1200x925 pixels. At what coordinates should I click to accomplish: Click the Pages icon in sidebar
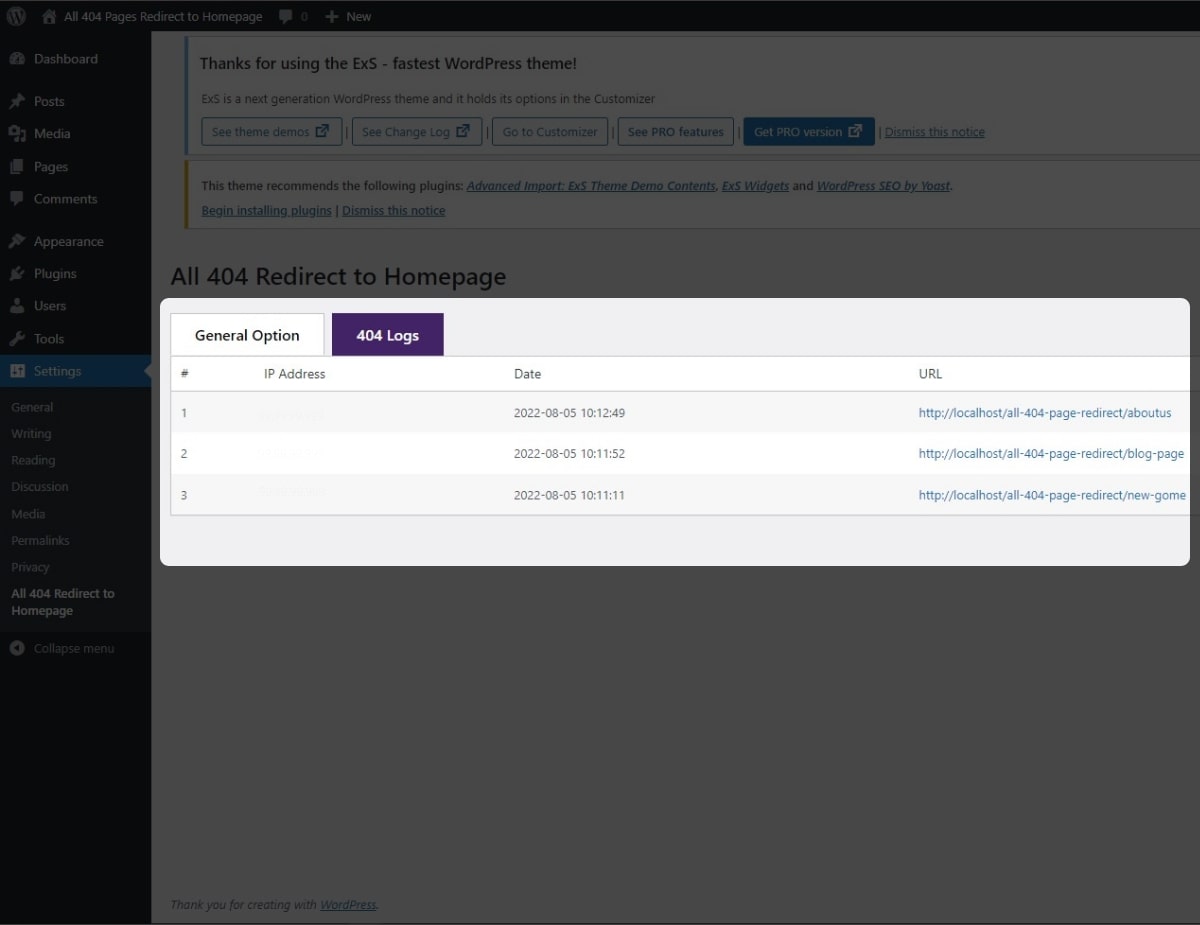[x=17, y=166]
